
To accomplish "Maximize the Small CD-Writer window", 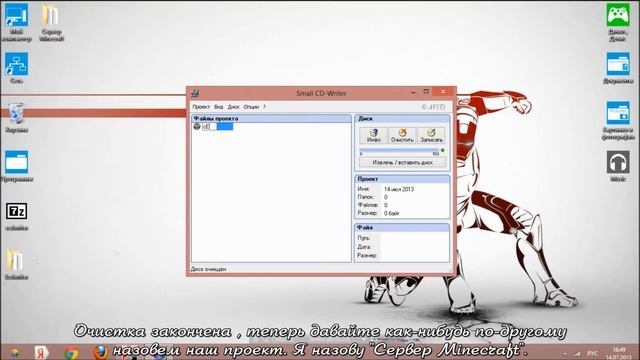I will click(426, 92).
